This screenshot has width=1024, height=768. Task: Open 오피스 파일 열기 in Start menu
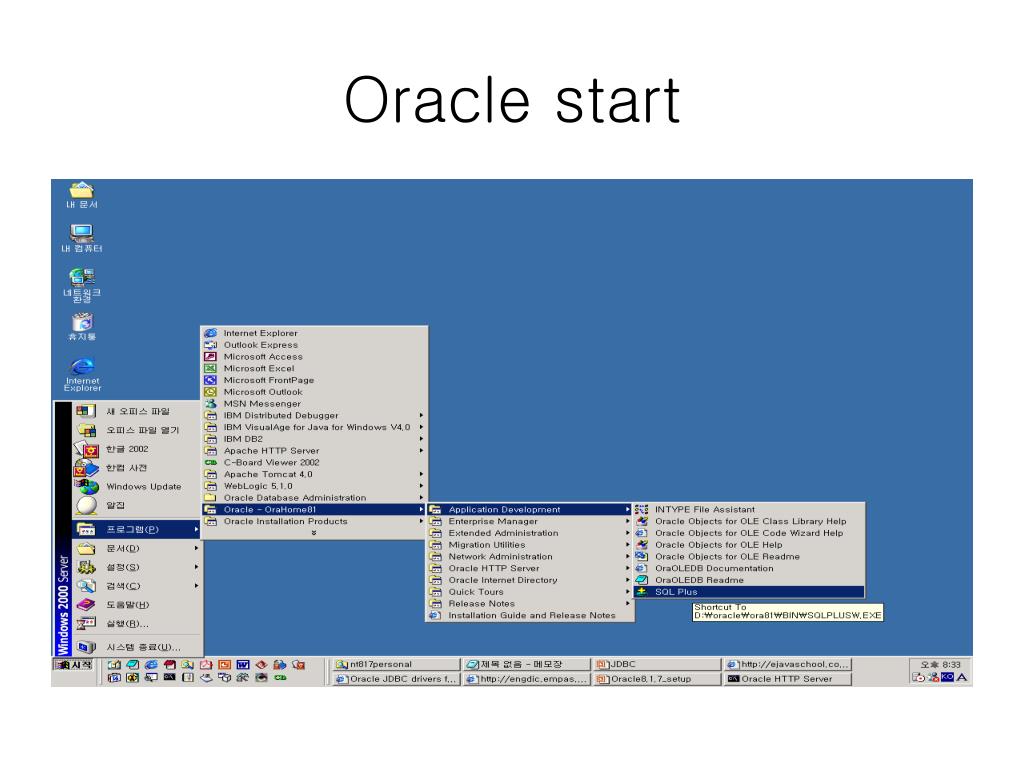click(136, 430)
